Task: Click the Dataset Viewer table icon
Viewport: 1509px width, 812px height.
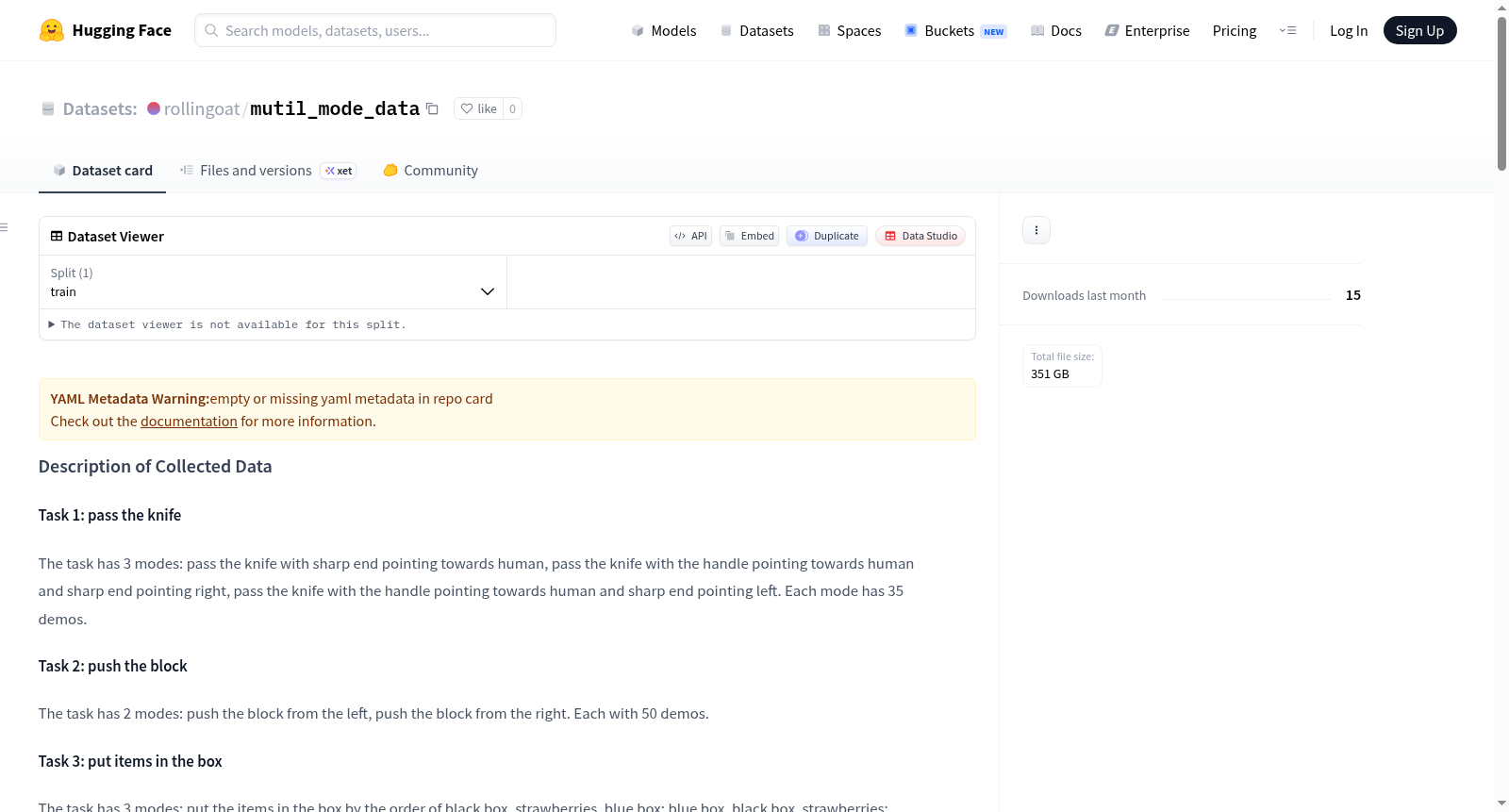Action: click(x=57, y=236)
